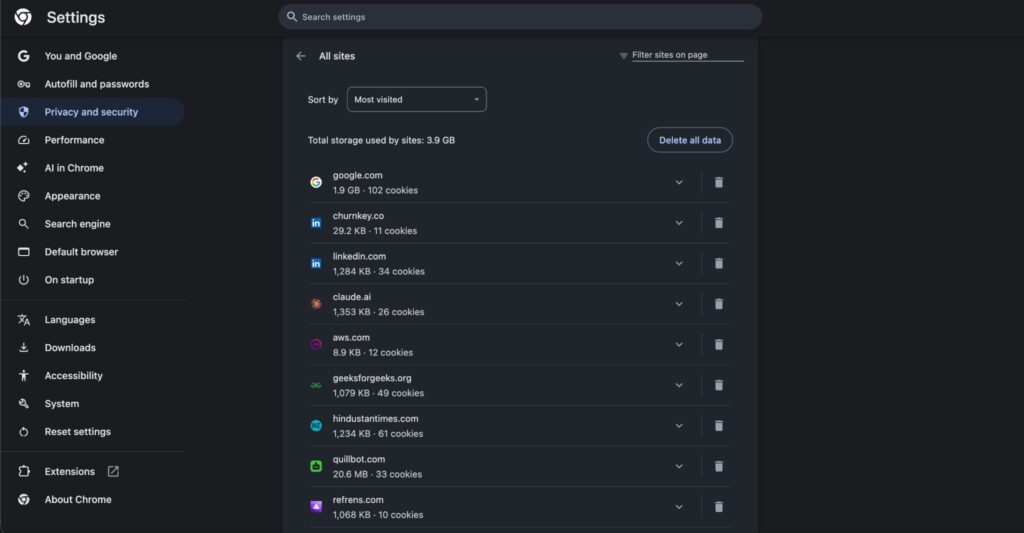The height and width of the screenshot is (533, 1024).
Task: Click trash icon for quillbot.com
Action: 718,466
